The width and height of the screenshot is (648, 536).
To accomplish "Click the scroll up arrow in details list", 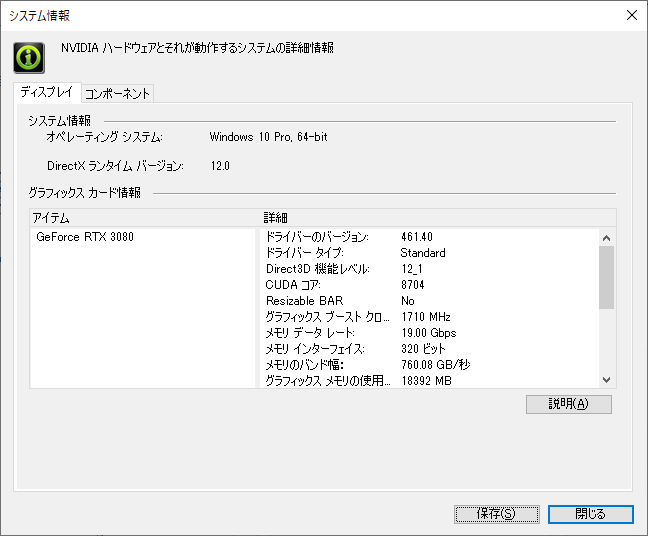I will tap(606, 238).
